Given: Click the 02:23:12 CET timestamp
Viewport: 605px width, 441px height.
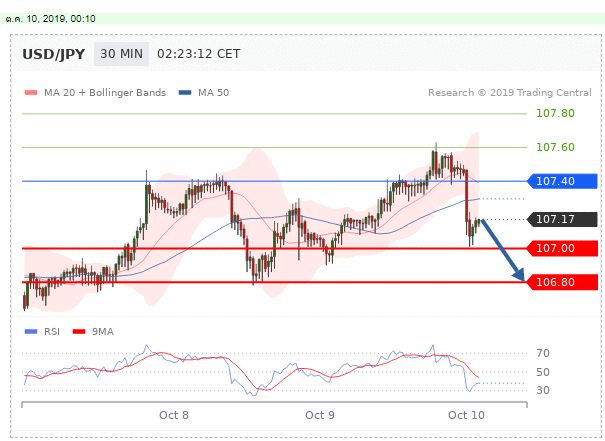Looking at the screenshot, I should tap(199, 54).
